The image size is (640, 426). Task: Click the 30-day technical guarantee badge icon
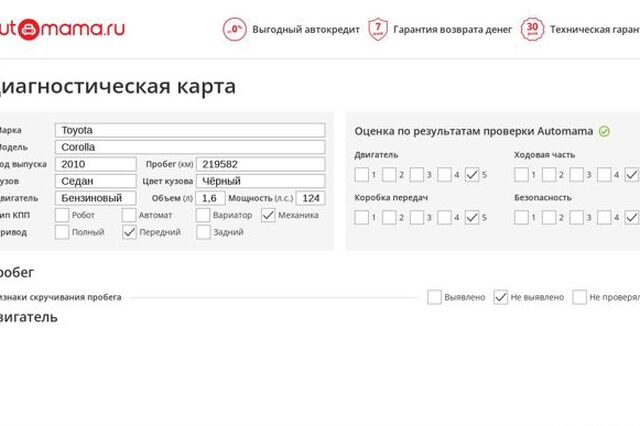(532, 29)
